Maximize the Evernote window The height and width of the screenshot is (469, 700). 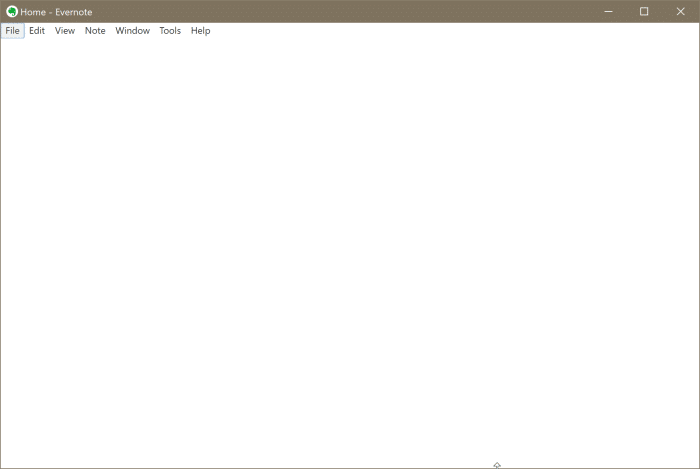tap(644, 12)
